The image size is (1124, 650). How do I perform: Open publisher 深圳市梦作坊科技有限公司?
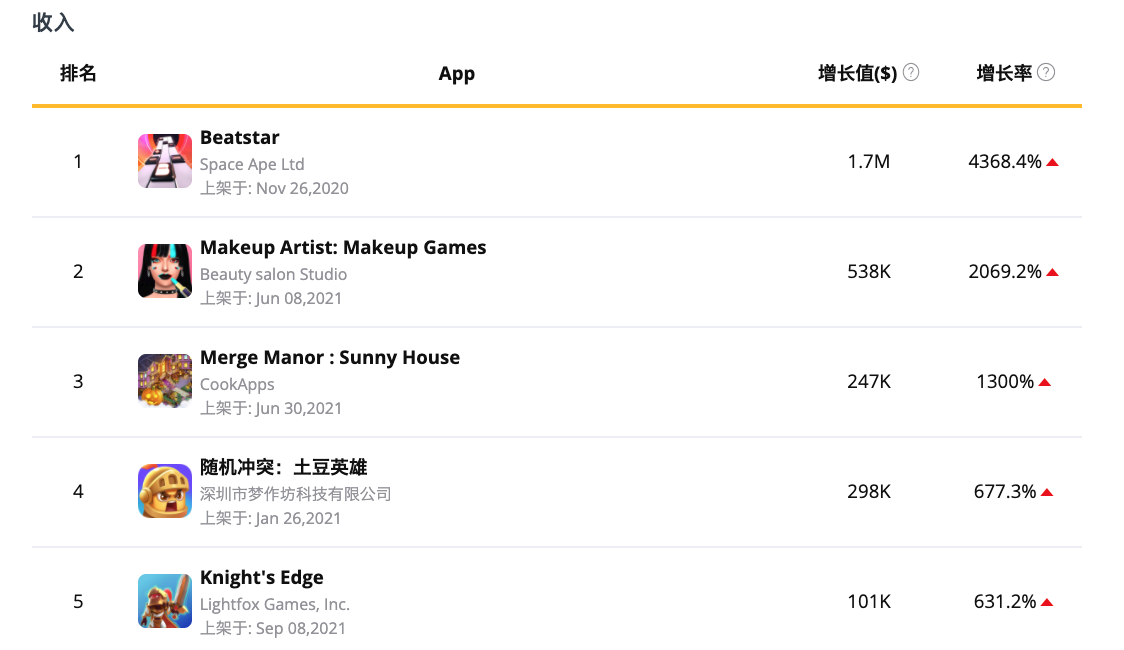[295, 494]
